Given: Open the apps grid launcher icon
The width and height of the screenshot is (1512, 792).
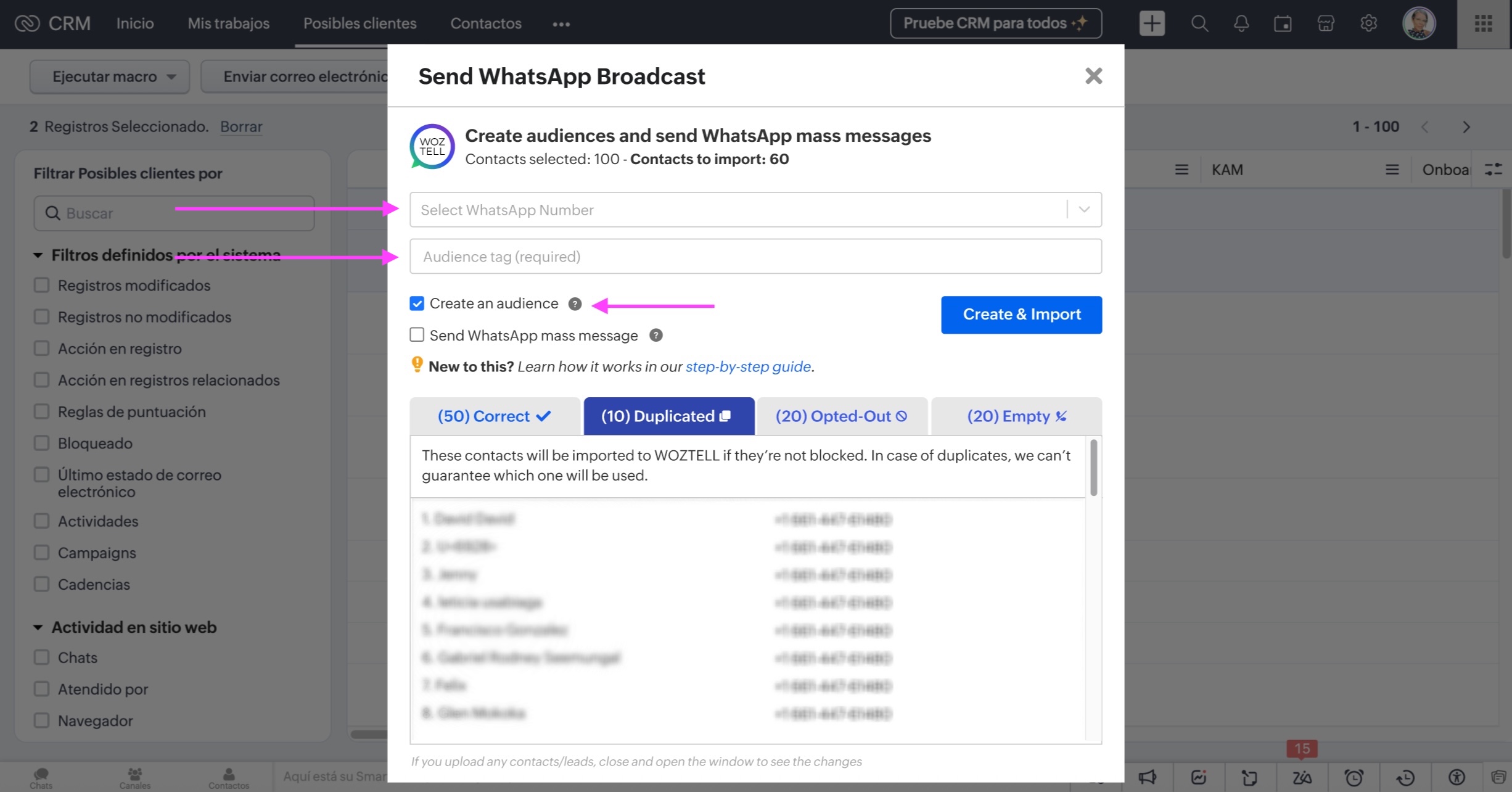Looking at the screenshot, I should [x=1483, y=23].
